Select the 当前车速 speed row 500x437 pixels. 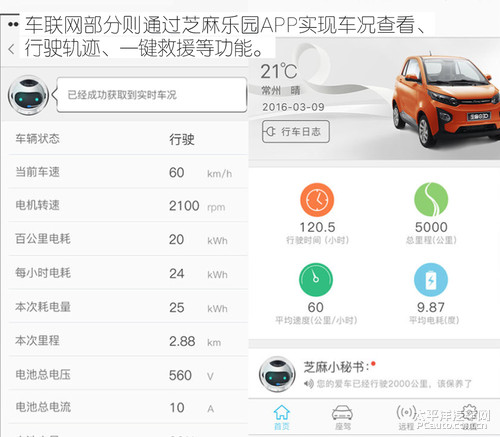coord(128,172)
